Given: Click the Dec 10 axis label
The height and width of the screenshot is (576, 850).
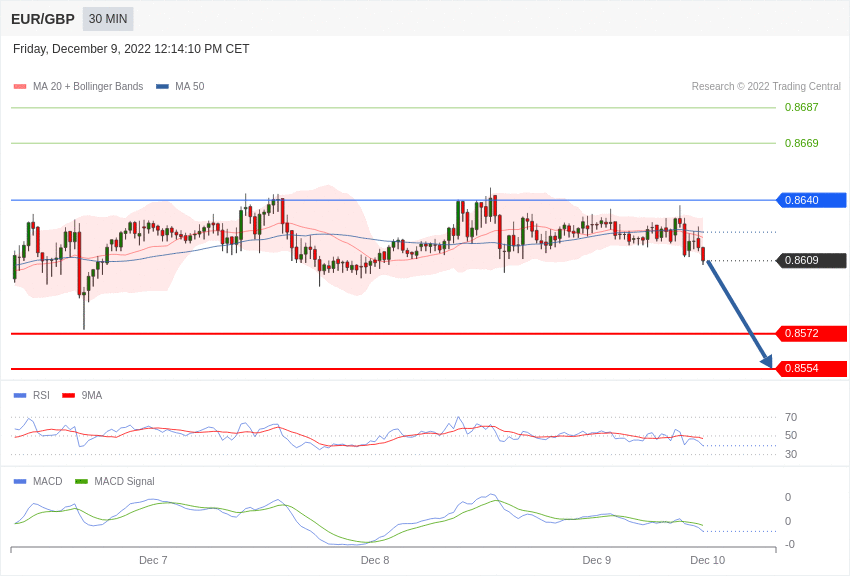Looking at the screenshot, I should pyautogui.click(x=707, y=560).
